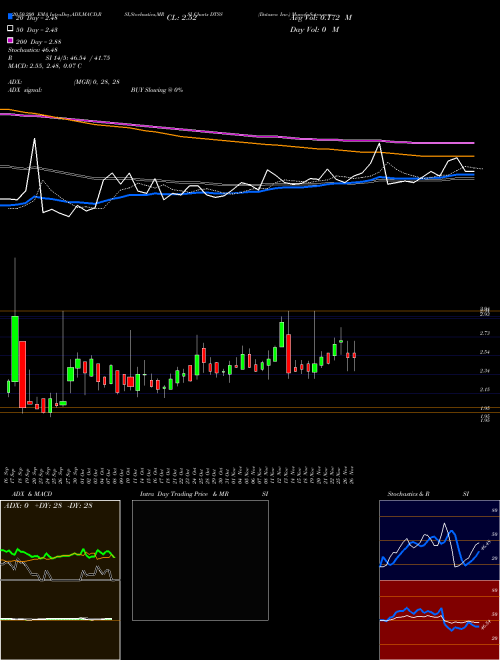The width and height of the screenshot is (500, 660).
Task: Click the 'CL: 2.52' closing price text
Action: [181, 18]
